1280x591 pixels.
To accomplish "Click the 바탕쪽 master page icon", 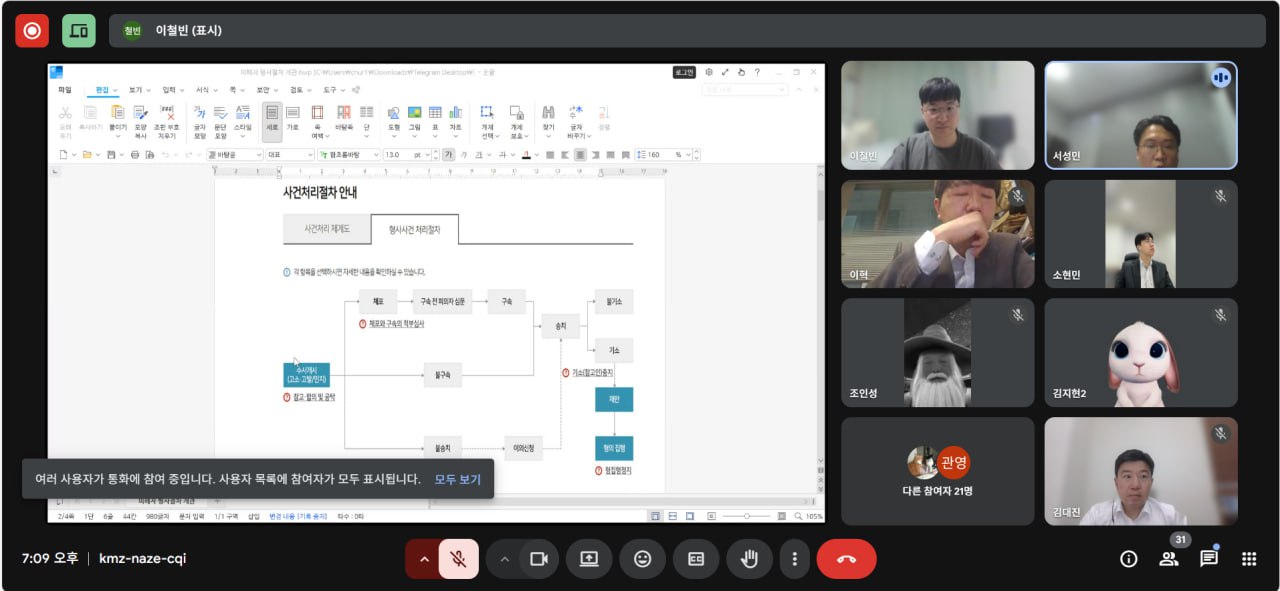I will click(x=344, y=119).
